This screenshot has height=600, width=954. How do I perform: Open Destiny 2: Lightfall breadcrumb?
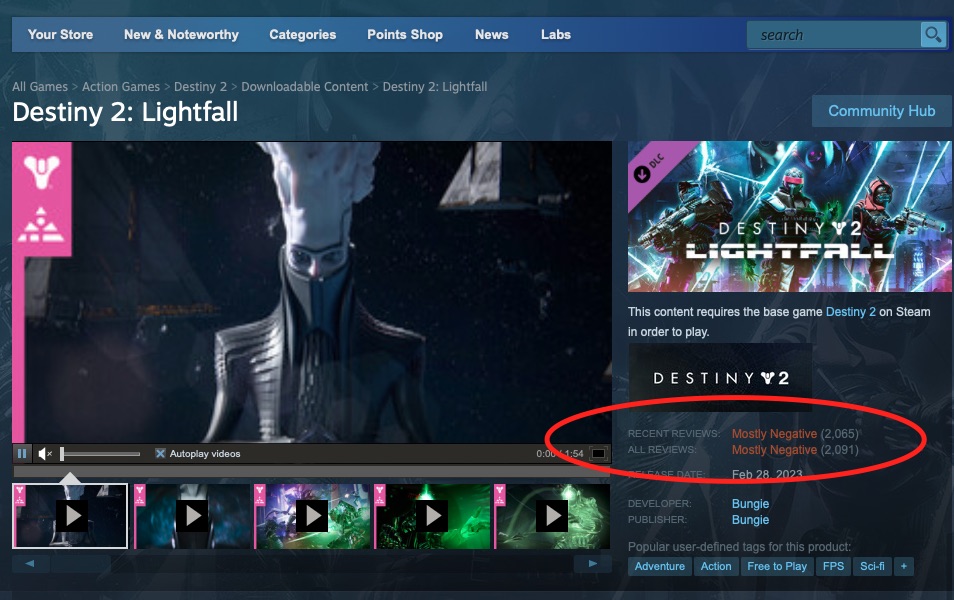(x=434, y=86)
